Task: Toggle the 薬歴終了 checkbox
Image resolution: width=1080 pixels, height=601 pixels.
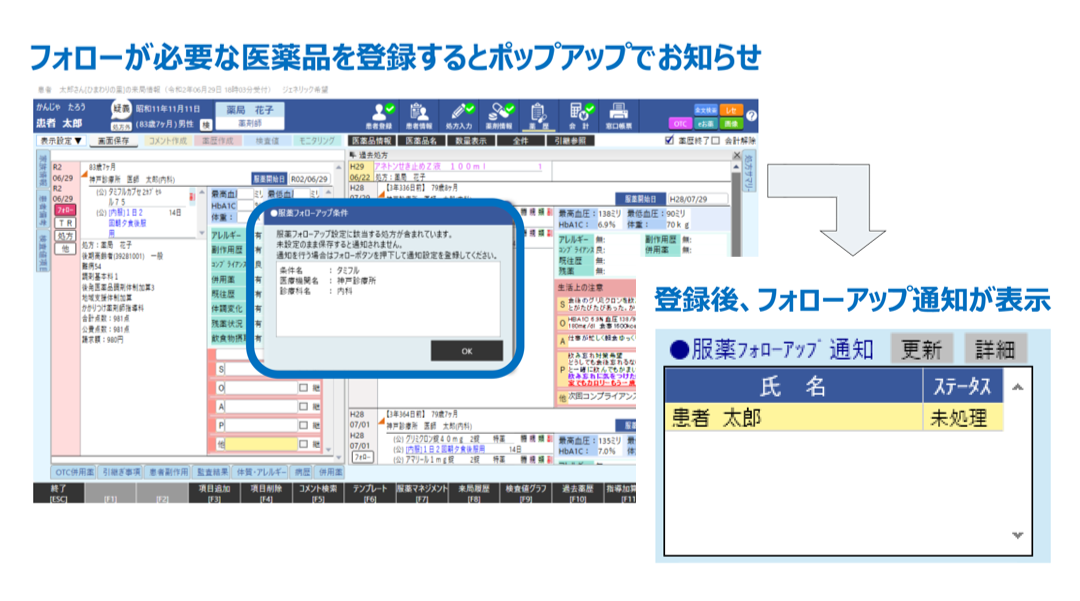Action: click(669, 140)
